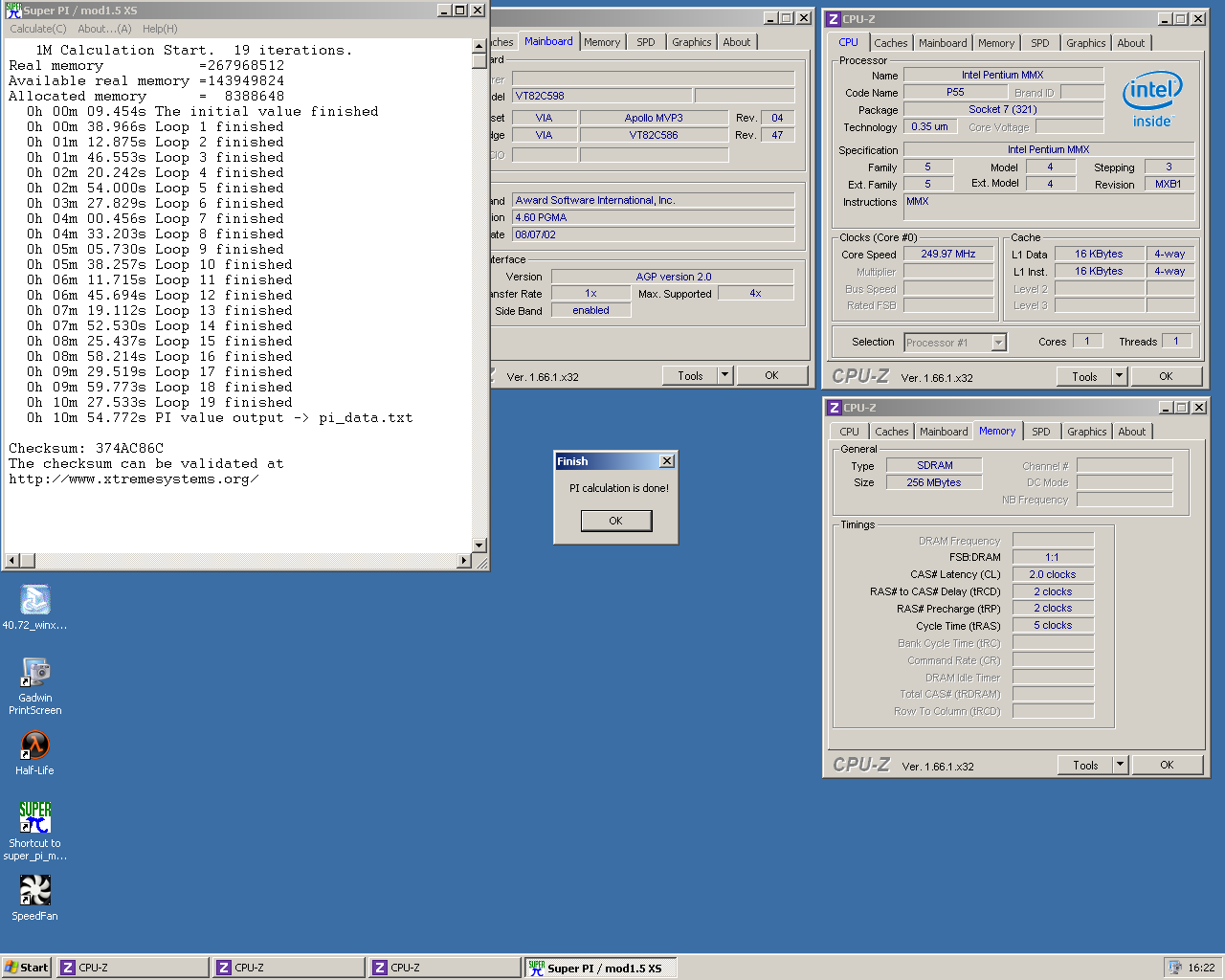Expand Tools dropdown arrow in top-right CPU-Z window
The height and width of the screenshot is (980, 1225).
(1120, 377)
